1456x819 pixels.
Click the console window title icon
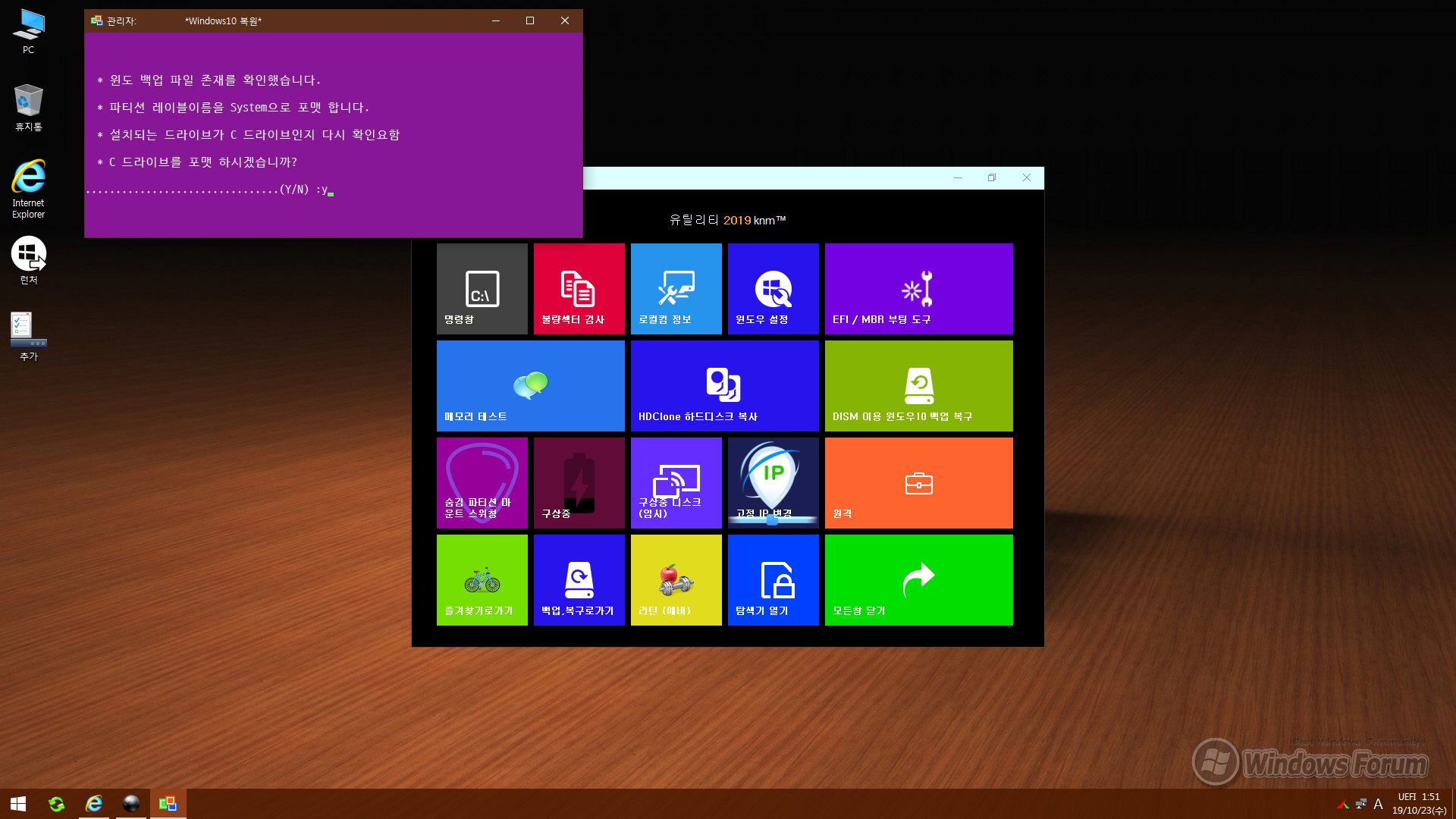[96, 20]
